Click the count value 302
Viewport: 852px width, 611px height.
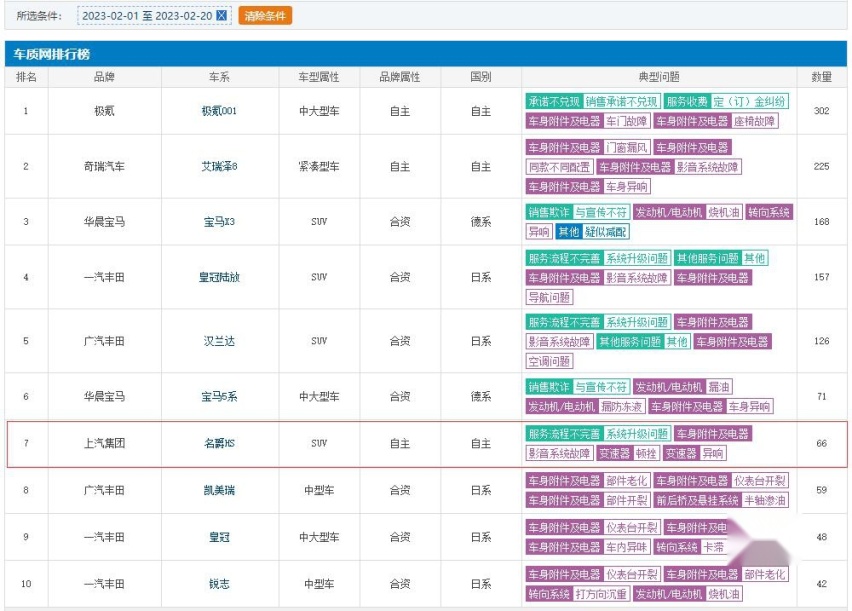822,111
